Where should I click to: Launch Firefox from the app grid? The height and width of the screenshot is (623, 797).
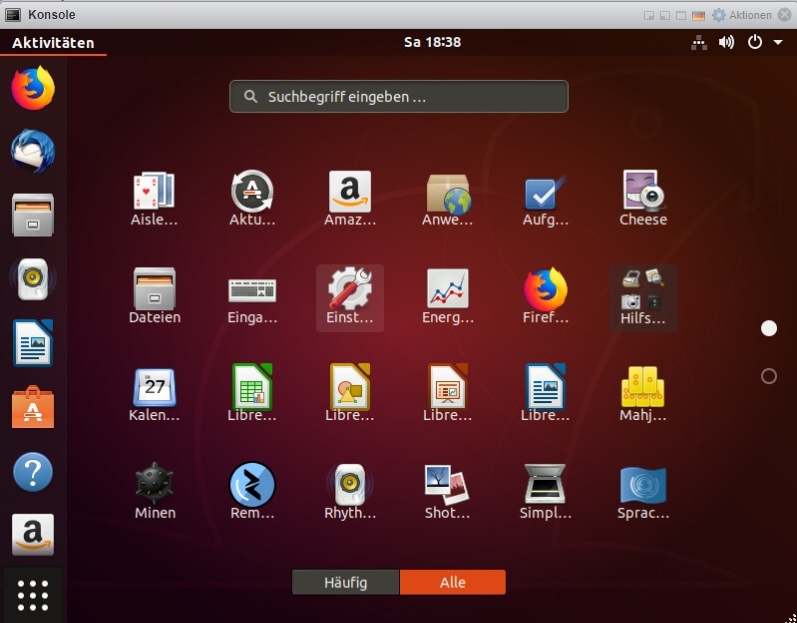coord(545,297)
